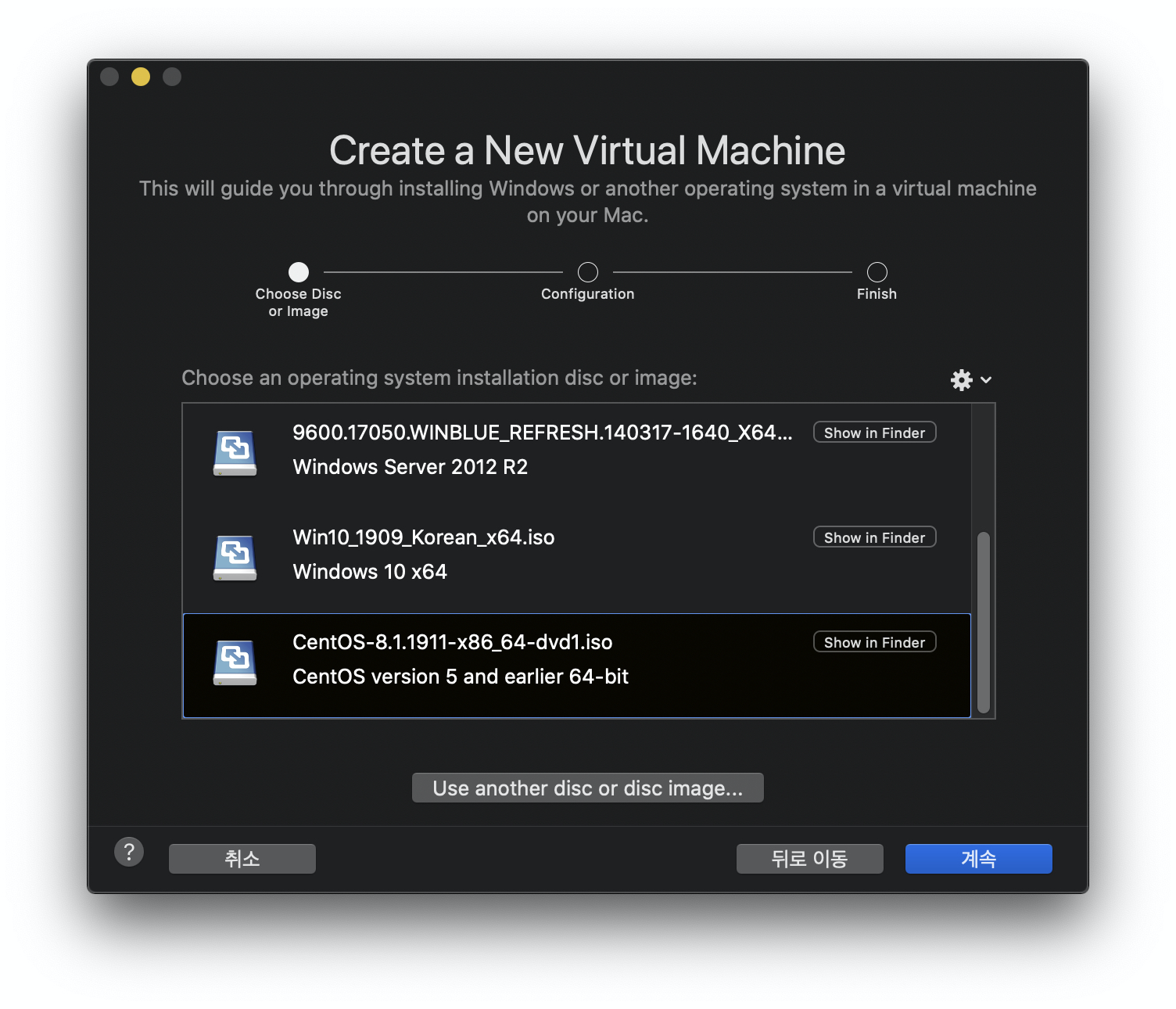The width and height of the screenshot is (1176, 1009).
Task: Show CentOS-8.1.1911 iso in Finder
Action: (874, 642)
